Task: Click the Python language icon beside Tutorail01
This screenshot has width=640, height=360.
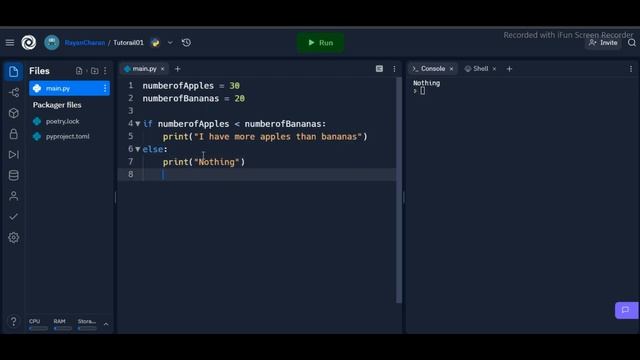Action: pos(155,42)
